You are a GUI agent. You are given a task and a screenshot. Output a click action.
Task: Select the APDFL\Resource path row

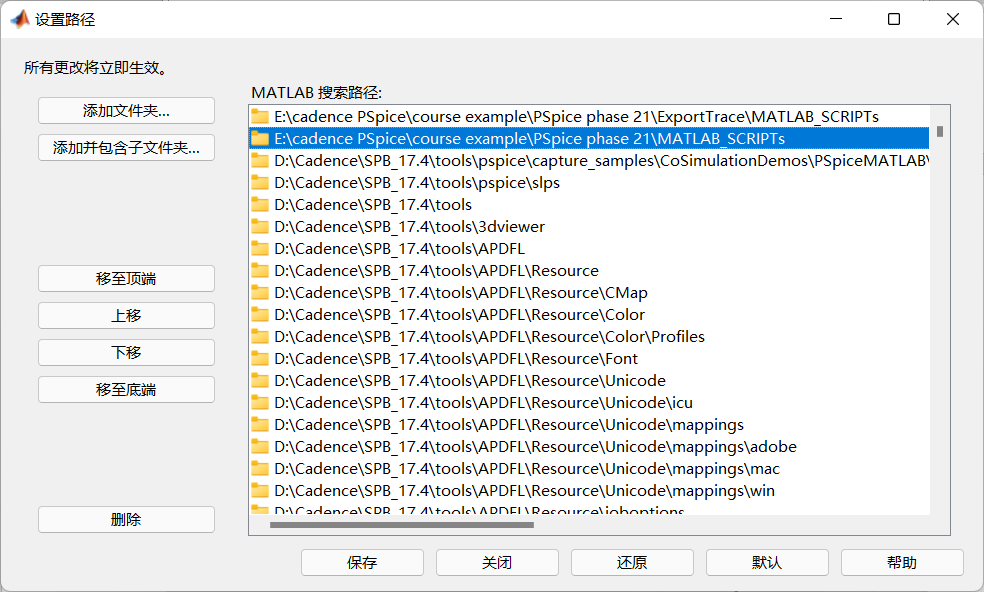click(x=589, y=271)
